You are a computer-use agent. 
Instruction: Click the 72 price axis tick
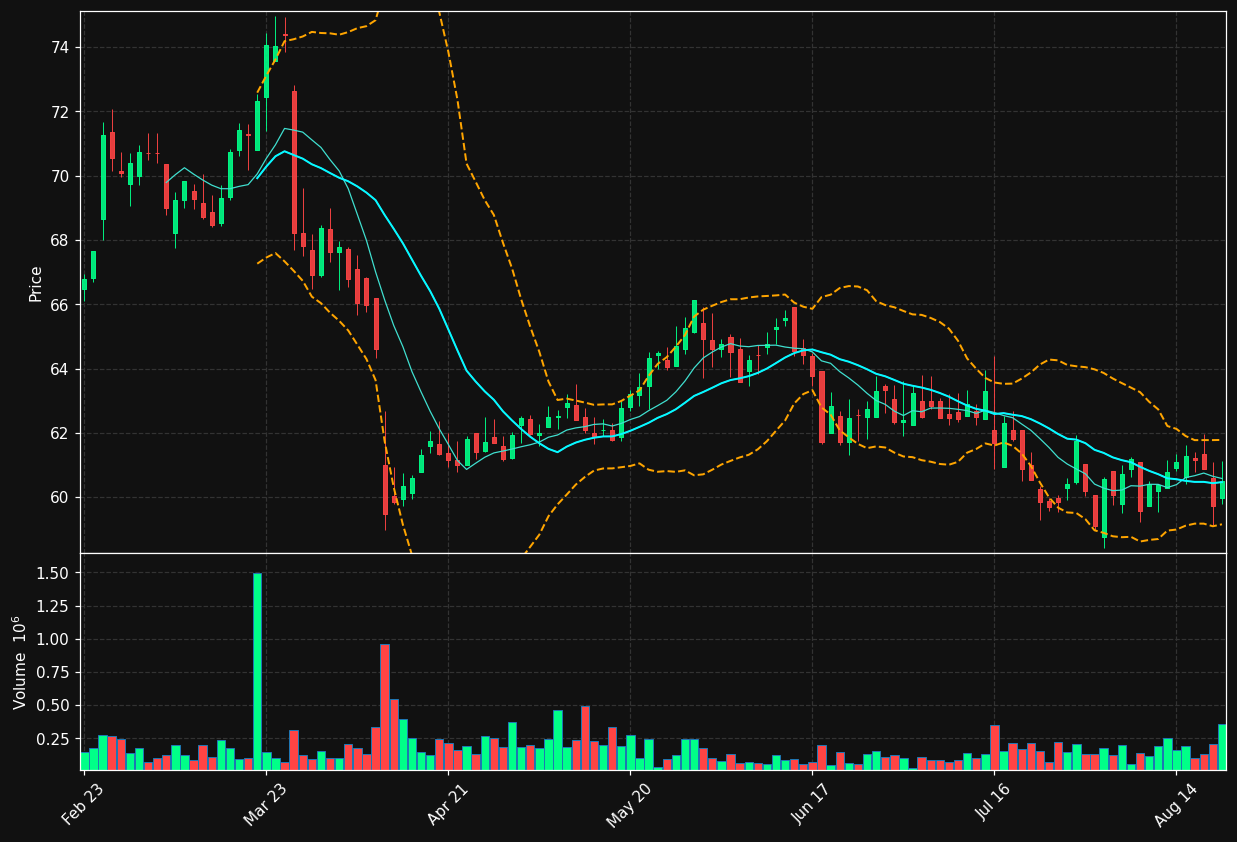pos(59,112)
